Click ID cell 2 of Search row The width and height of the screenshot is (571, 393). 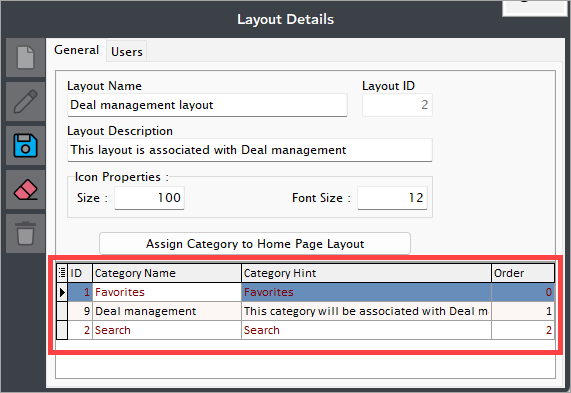80,330
